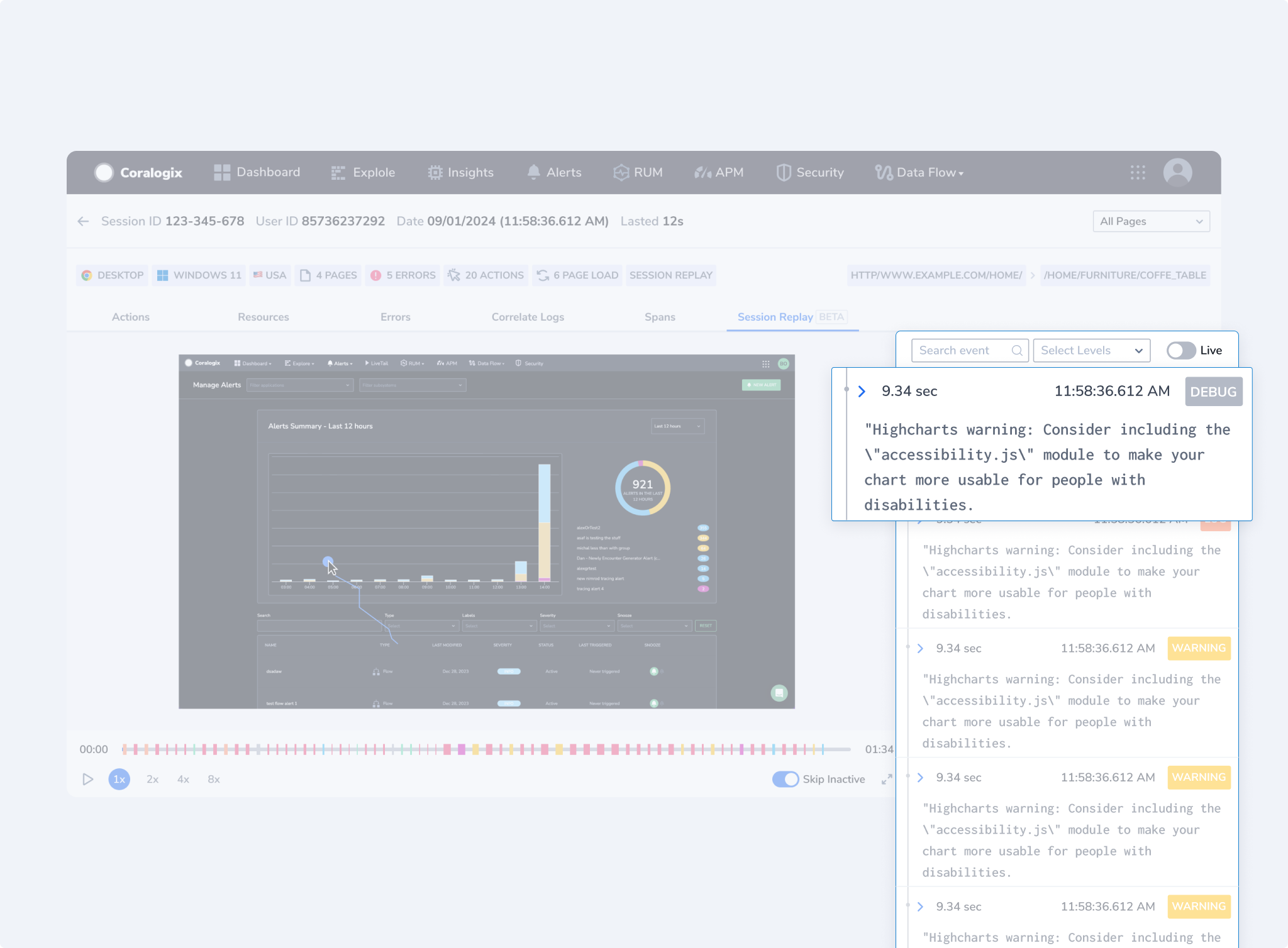Viewport: 1288px width, 948px height.
Task: Click the Windows 11 logo icon
Action: 162,275
